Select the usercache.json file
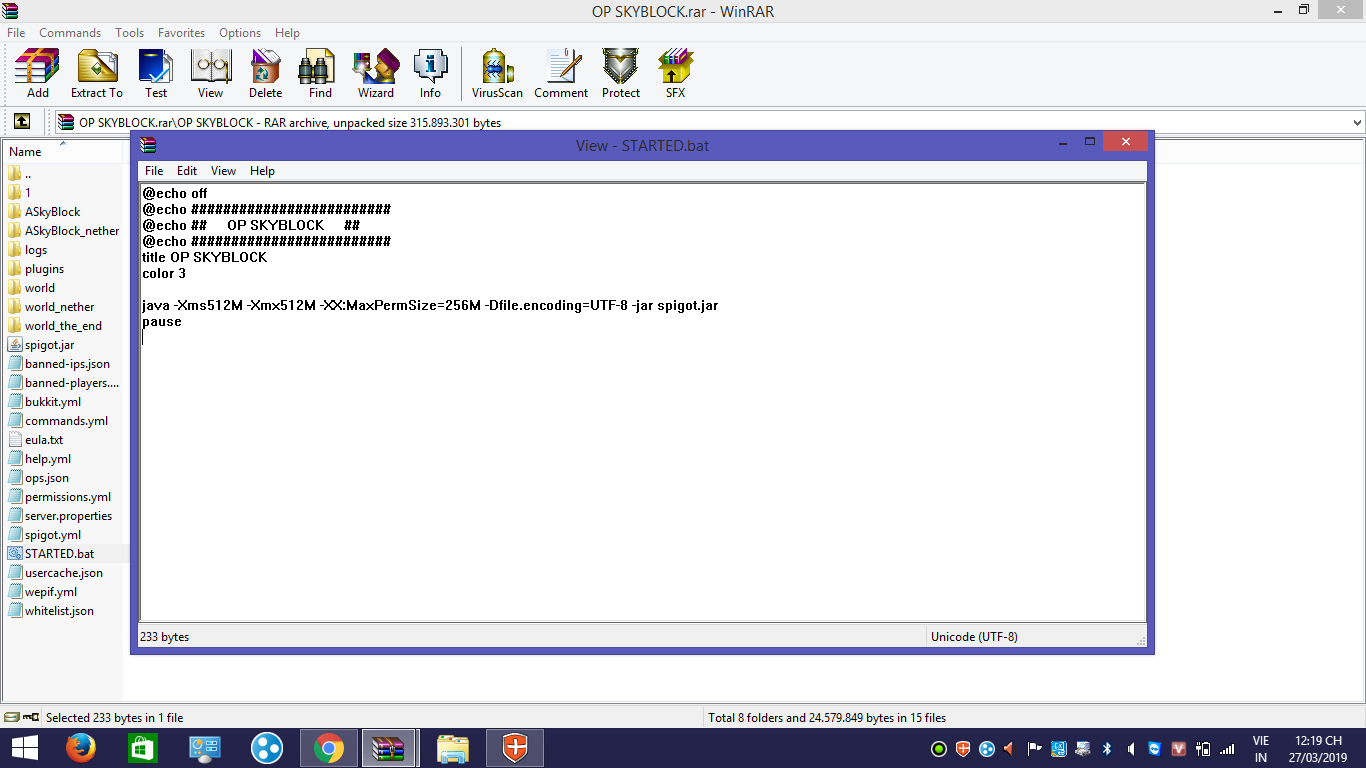The width and height of the screenshot is (1366, 768). coord(56,573)
